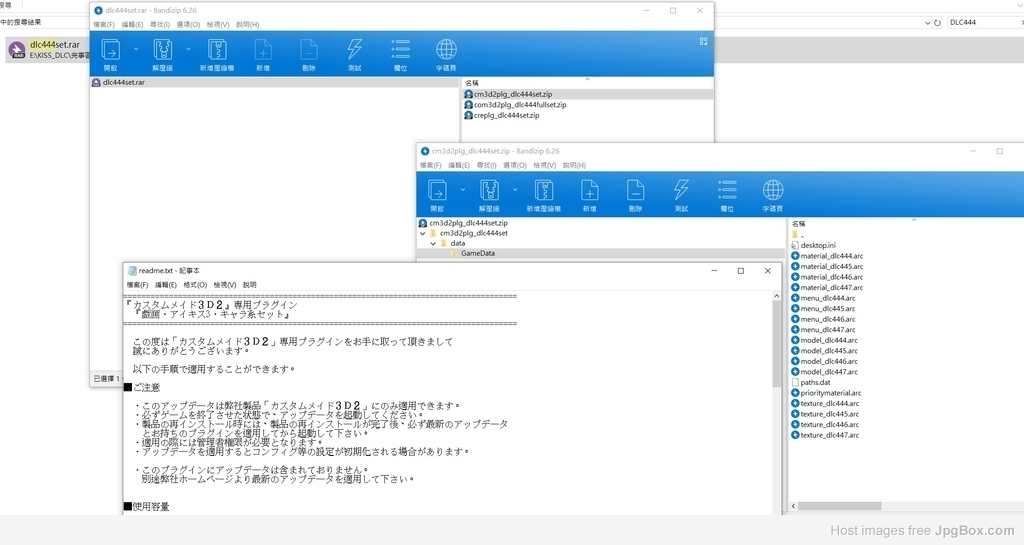Image resolution: width=1024 pixels, height=545 pixels.
Task: Click the Notepad vertical scrollbar thumb
Action: (x=776, y=344)
